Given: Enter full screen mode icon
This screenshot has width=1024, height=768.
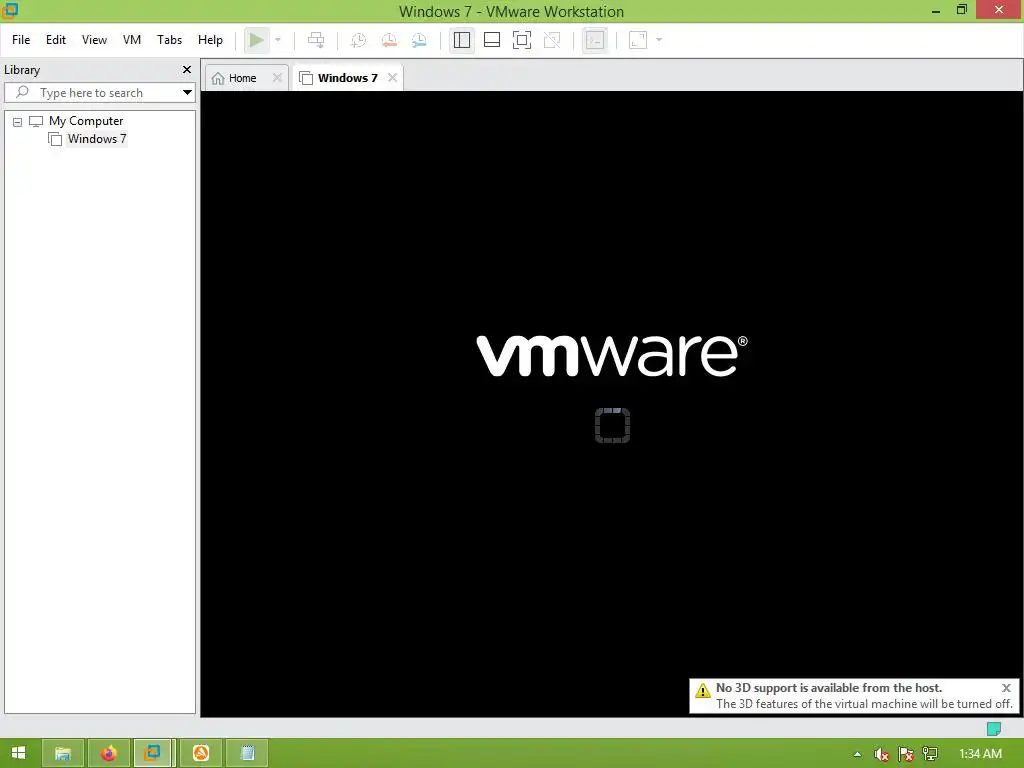Looking at the screenshot, I should (x=522, y=40).
